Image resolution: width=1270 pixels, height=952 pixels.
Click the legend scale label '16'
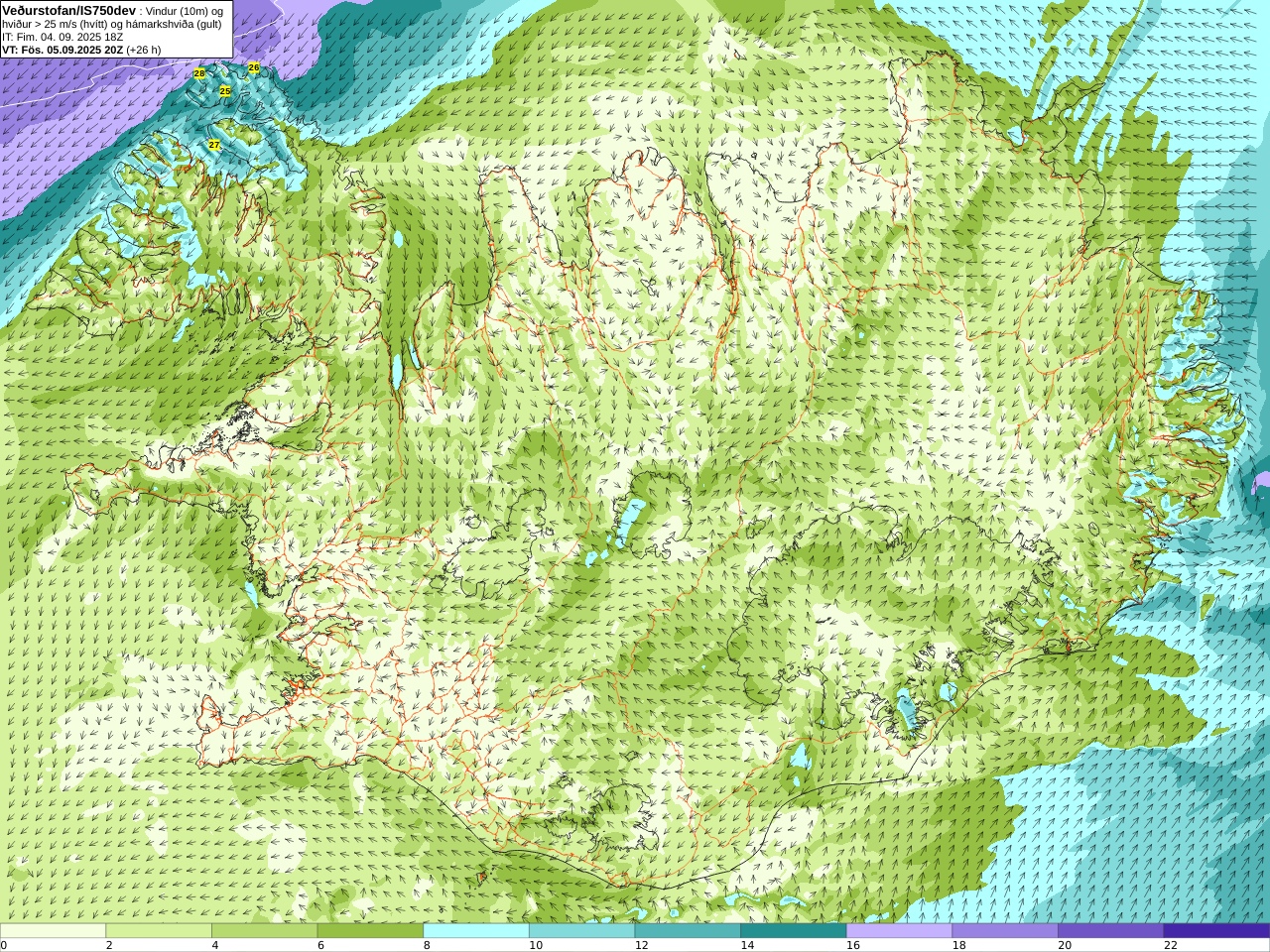click(853, 945)
